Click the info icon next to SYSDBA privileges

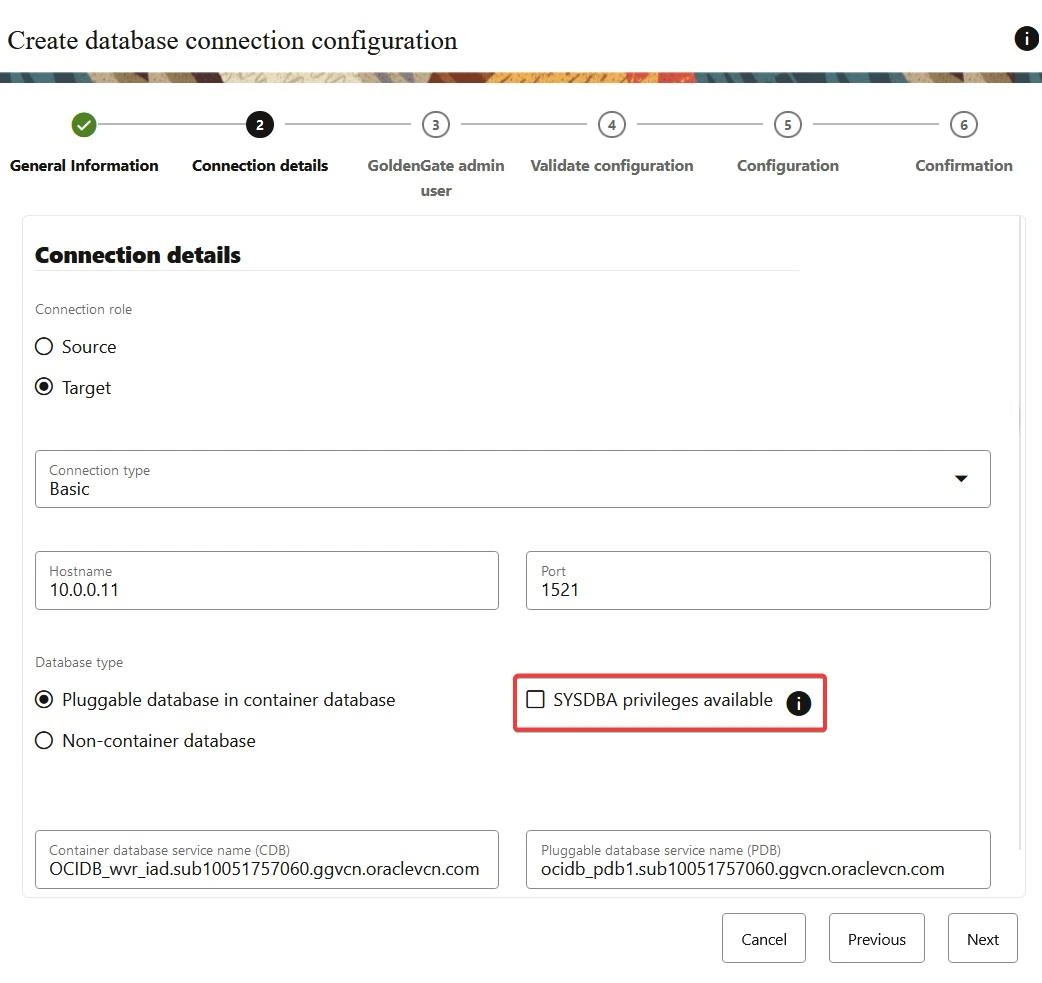click(x=798, y=703)
